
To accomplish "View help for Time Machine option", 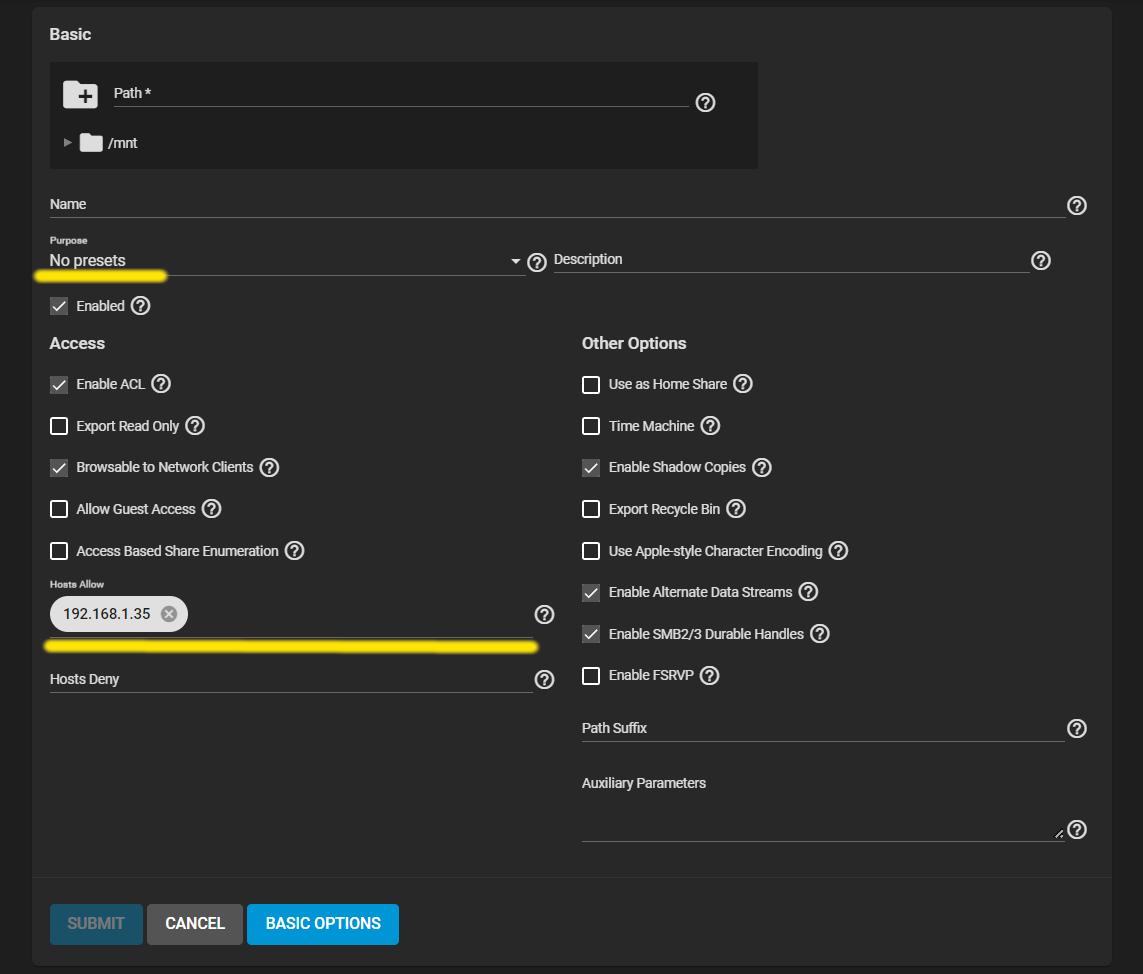I will pos(710,426).
